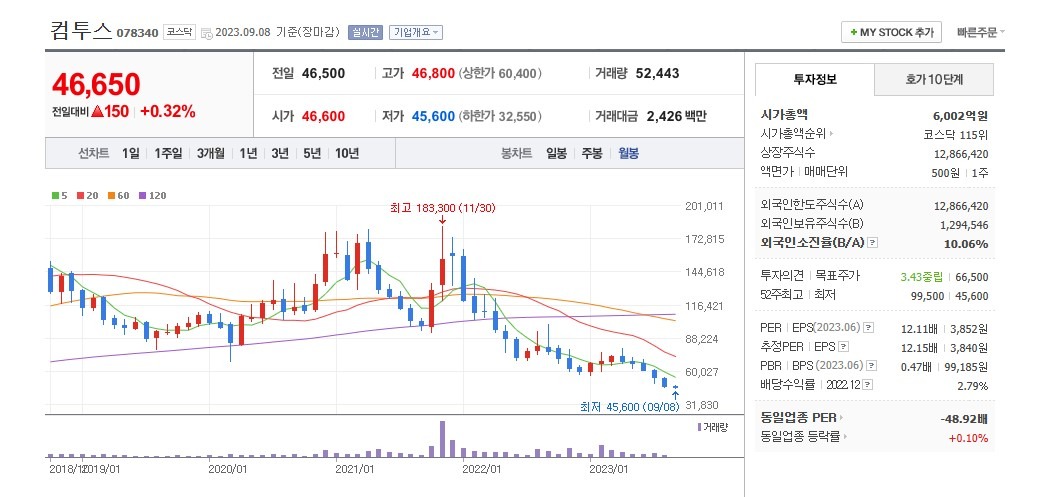Image resolution: width=1043 pixels, height=497 pixels.
Task: Click the 2021/01 label on chart axis
Action: point(355,469)
